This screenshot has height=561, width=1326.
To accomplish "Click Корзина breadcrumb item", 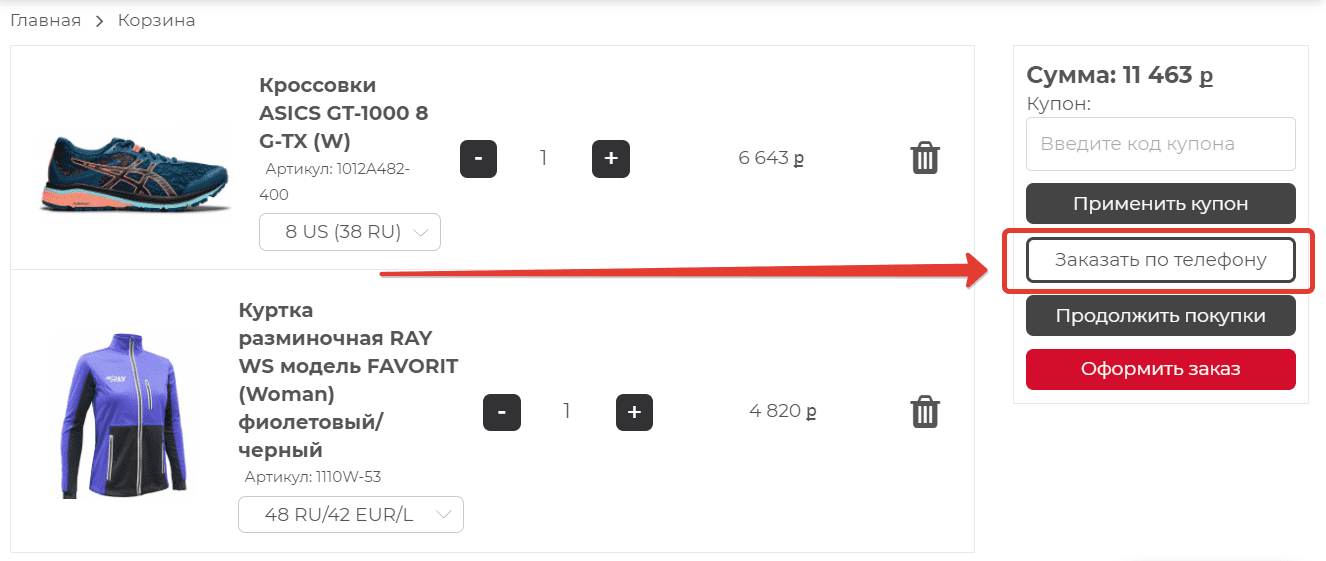I will [x=157, y=20].
